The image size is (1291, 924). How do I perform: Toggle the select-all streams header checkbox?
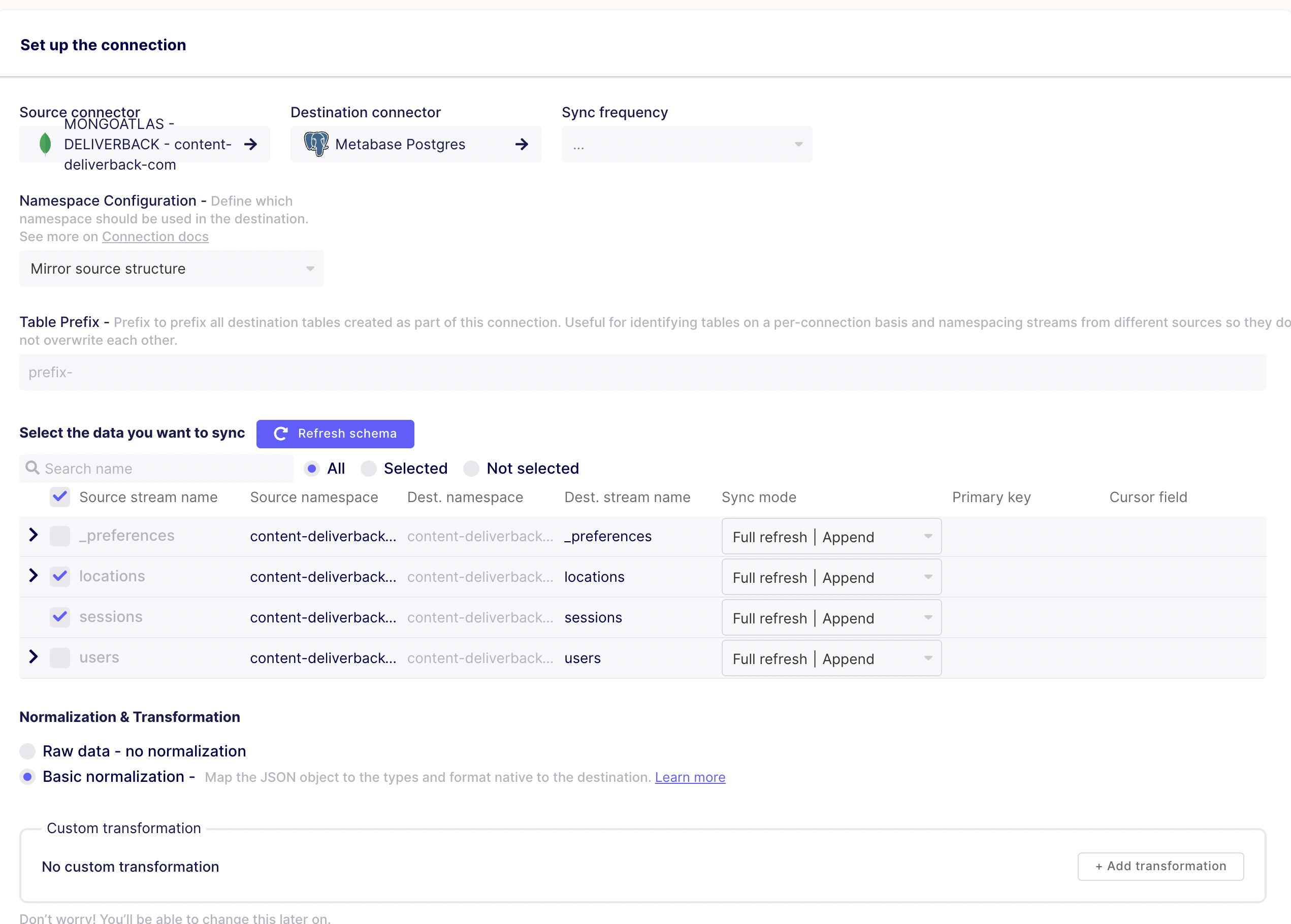pos(60,497)
